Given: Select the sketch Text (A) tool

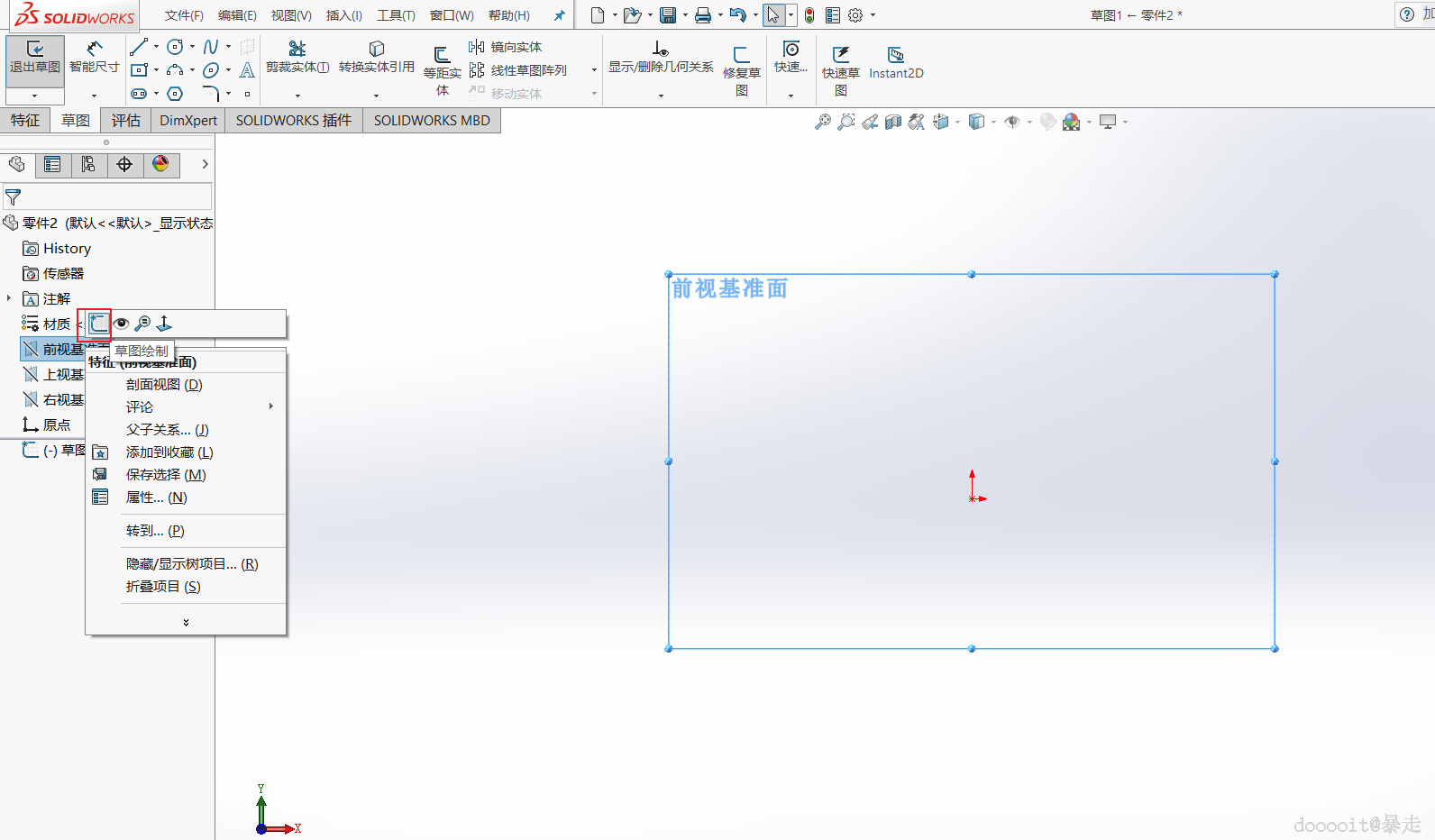Looking at the screenshot, I should [x=247, y=70].
